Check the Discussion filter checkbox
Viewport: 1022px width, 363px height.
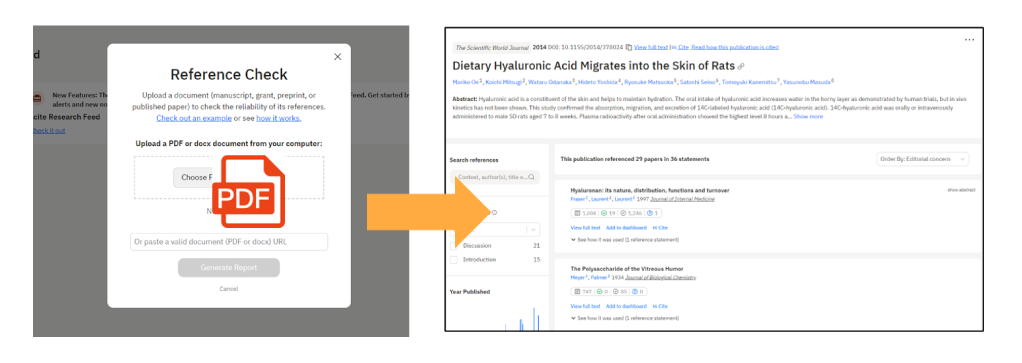pos(454,246)
